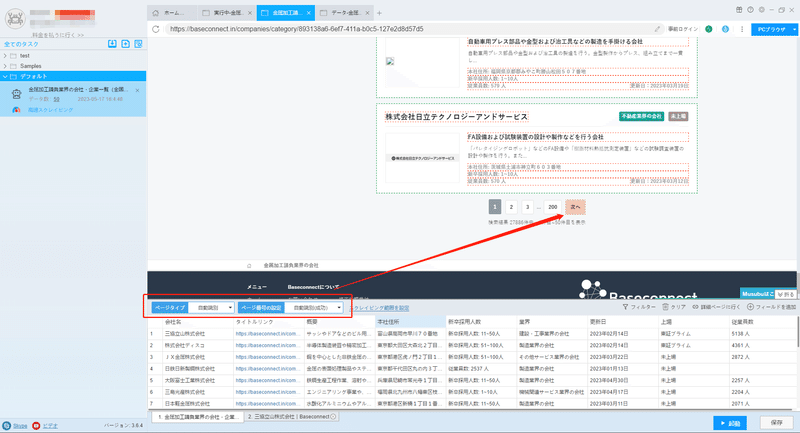Click the 全てのタスク heading
Image resolution: width=800 pixels, height=433 pixels.
(x=21, y=44)
